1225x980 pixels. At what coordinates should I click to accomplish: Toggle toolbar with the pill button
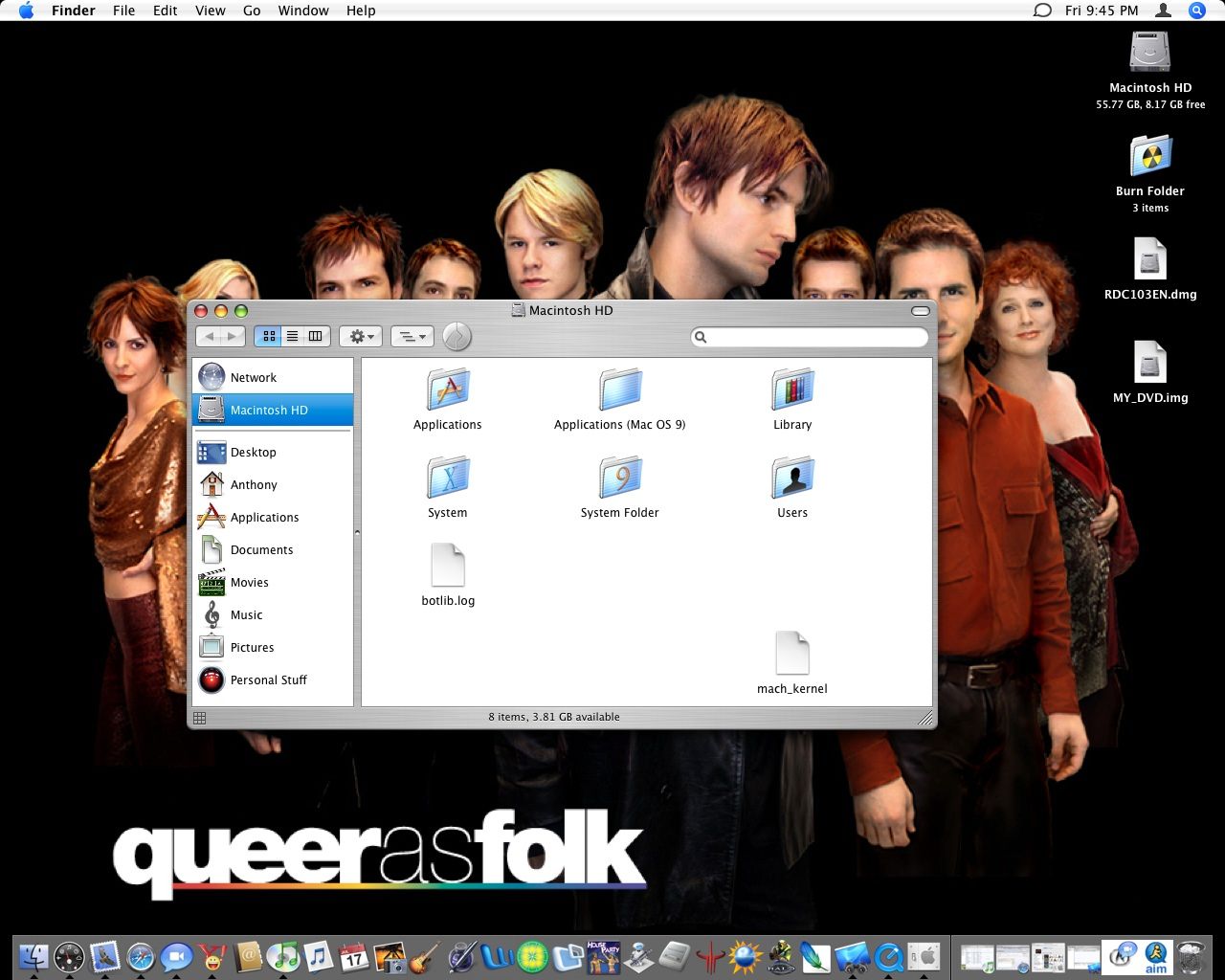point(921,311)
